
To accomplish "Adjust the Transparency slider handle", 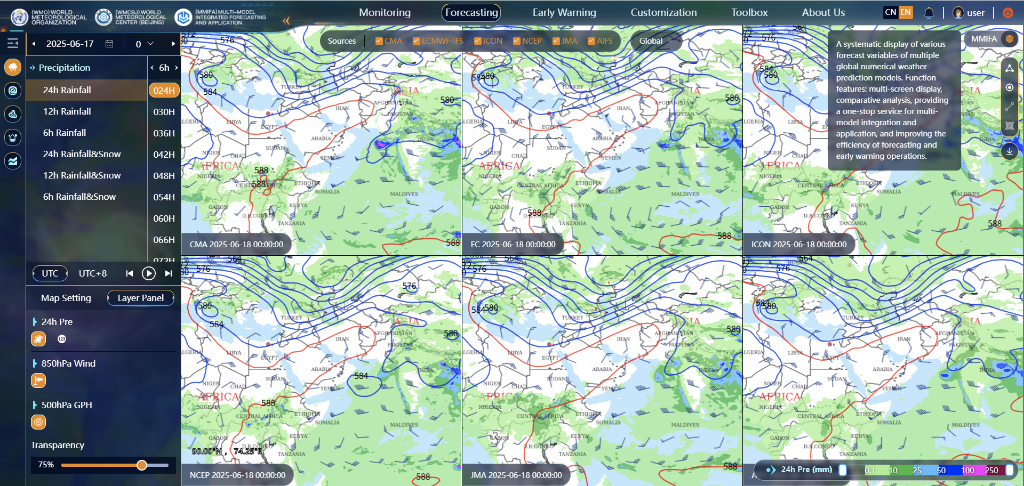I will click(x=142, y=465).
